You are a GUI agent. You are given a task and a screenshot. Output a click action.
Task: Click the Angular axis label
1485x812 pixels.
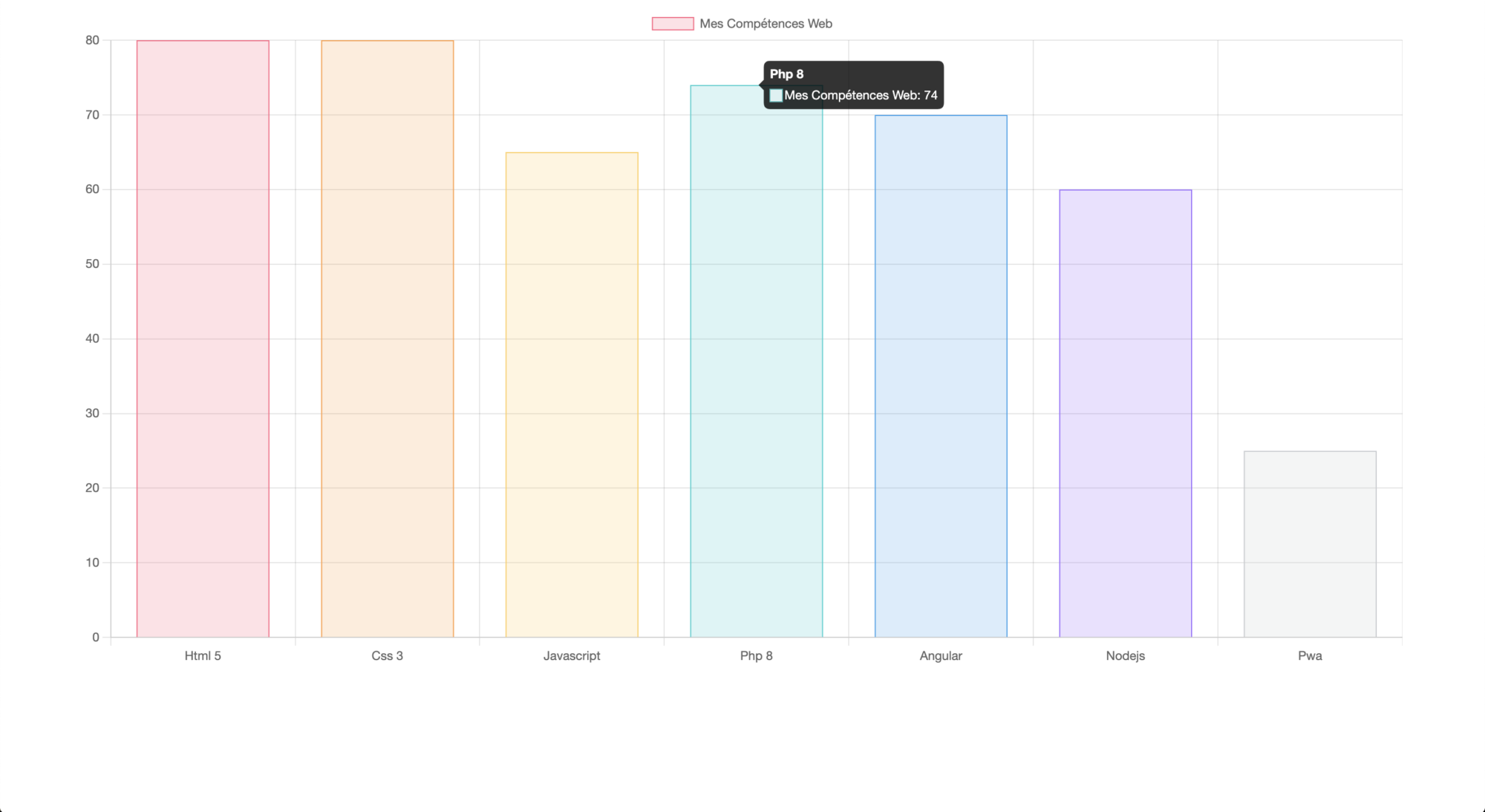pyautogui.click(x=941, y=656)
